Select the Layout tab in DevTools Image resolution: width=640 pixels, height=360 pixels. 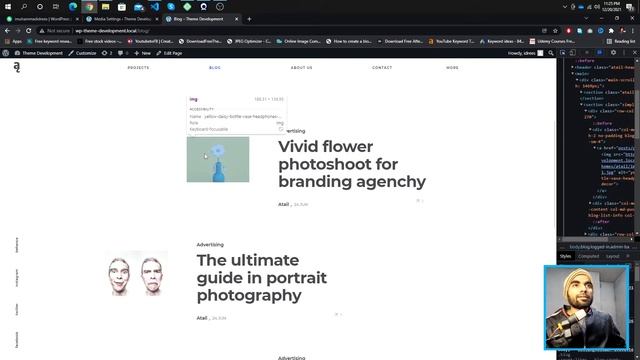[613, 256]
